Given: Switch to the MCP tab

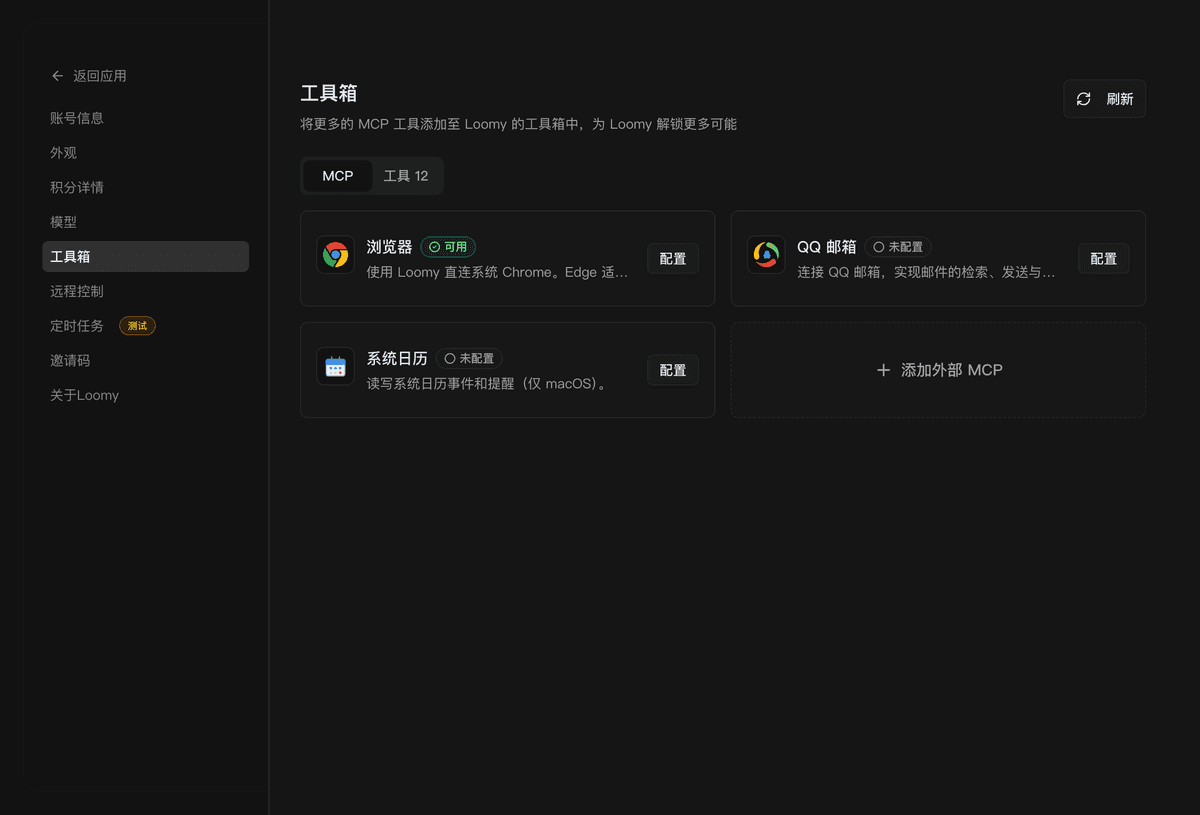Looking at the screenshot, I should (x=337, y=175).
